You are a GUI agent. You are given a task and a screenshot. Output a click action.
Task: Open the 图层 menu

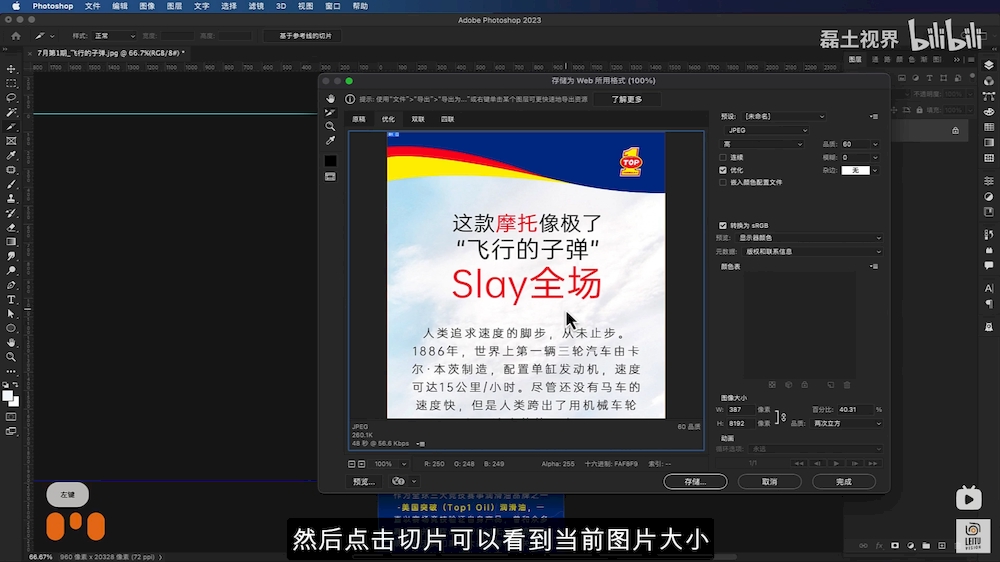click(x=174, y=6)
